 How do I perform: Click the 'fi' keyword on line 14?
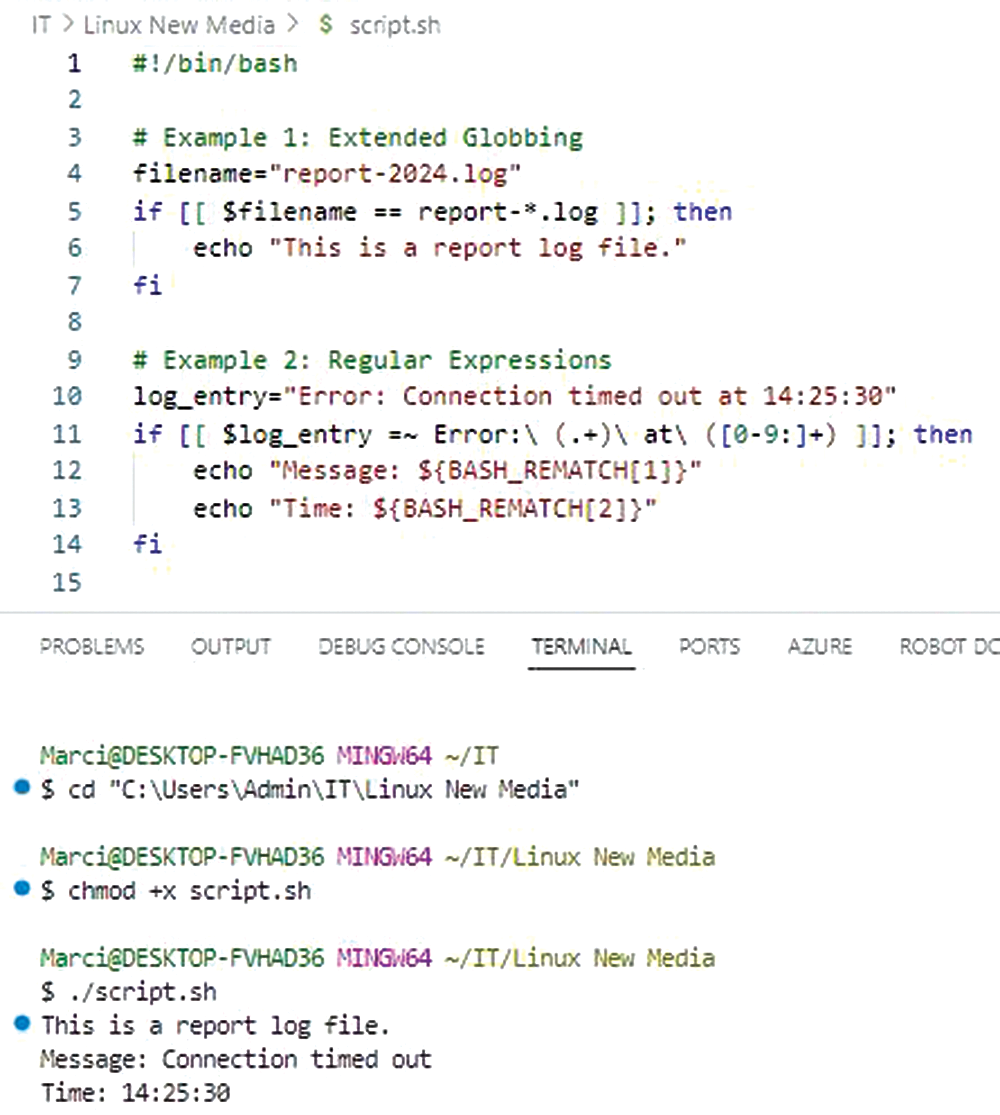tap(147, 544)
